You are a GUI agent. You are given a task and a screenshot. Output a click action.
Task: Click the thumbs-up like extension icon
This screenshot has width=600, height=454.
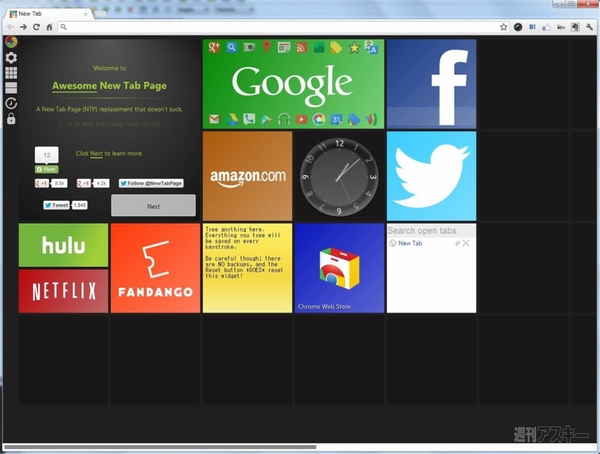[546, 27]
